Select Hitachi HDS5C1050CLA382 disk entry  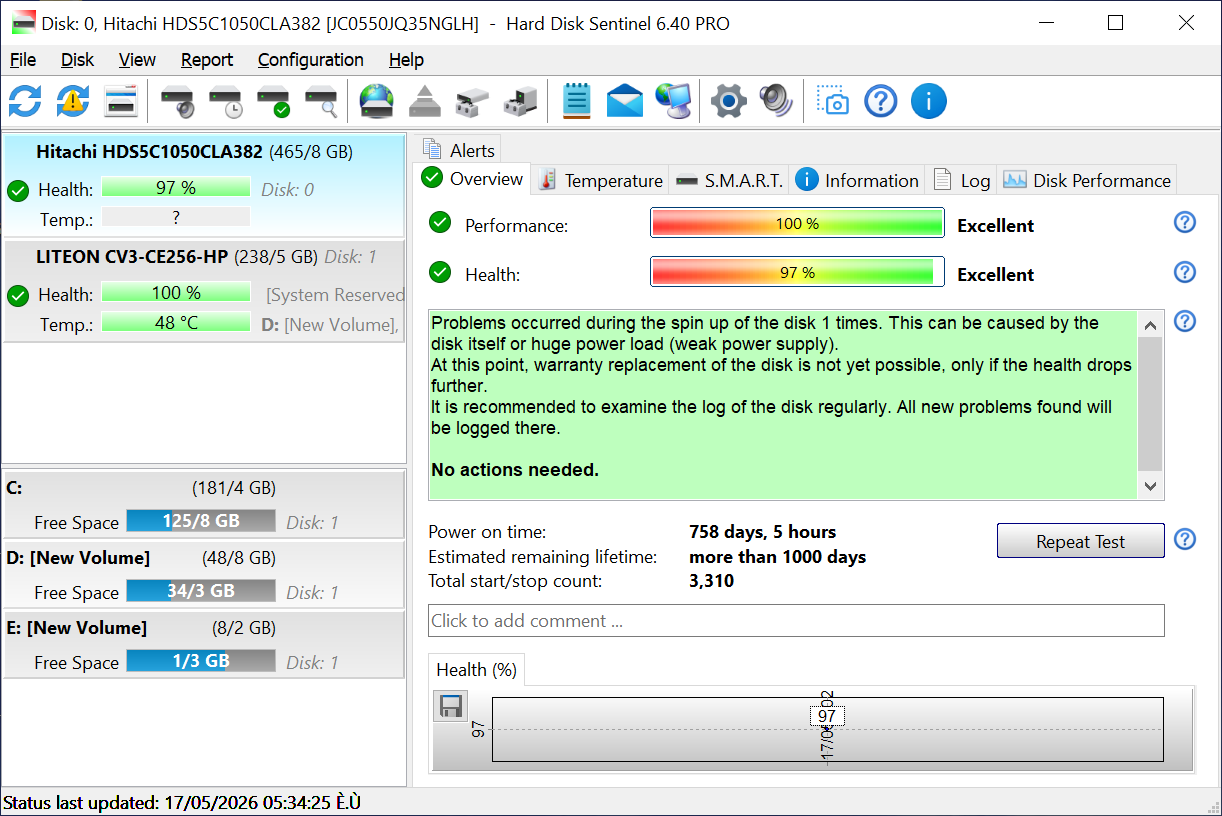tap(204, 187)
